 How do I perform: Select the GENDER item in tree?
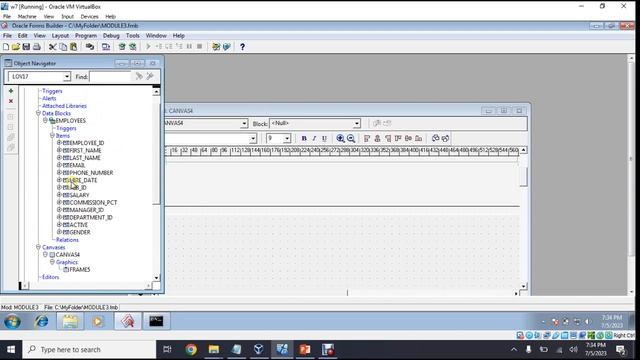[x=80, y=232]
